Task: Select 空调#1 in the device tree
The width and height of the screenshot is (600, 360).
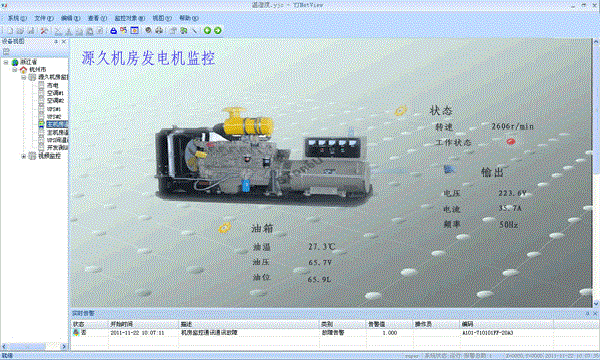Action: [55, 93]
